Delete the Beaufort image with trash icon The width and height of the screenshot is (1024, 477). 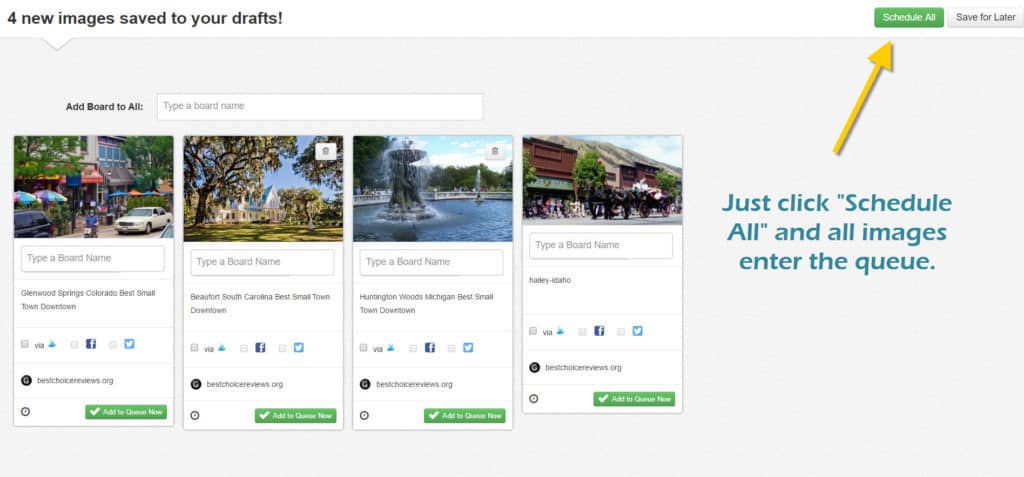click(326, 152)
